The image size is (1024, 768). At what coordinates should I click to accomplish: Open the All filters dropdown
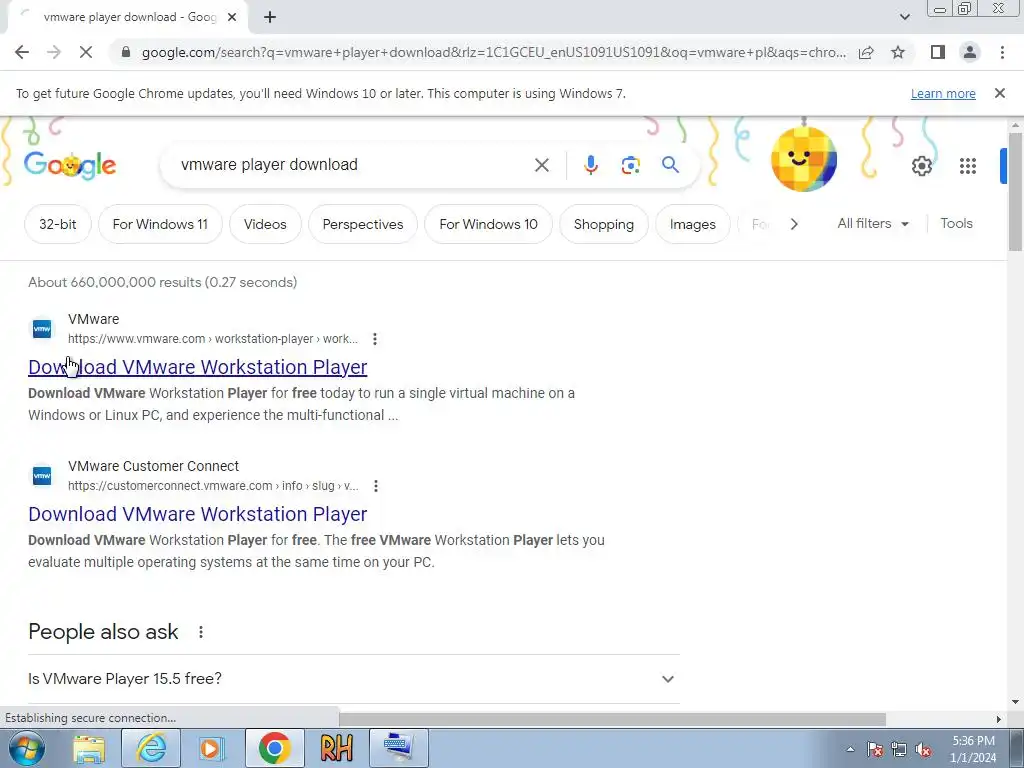pyautogui.click(x=873, y=223)
